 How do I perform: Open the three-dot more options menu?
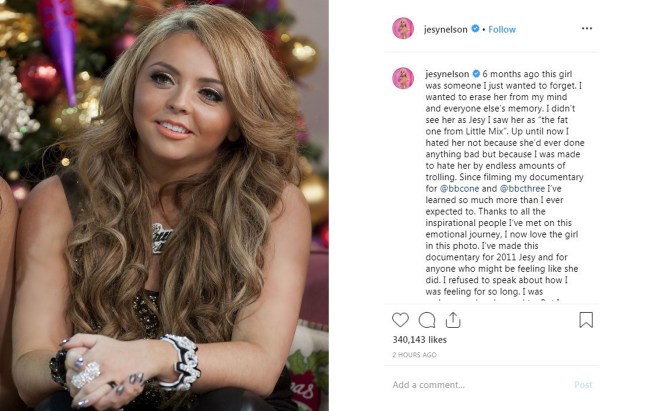(587, 28)
